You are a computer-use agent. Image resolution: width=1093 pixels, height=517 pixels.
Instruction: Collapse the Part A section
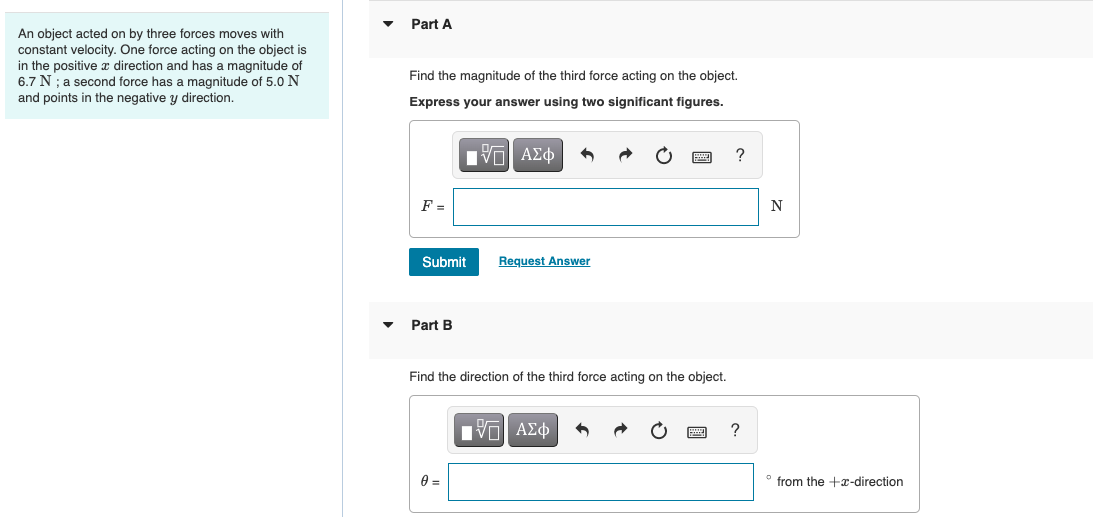click(389, 24)
